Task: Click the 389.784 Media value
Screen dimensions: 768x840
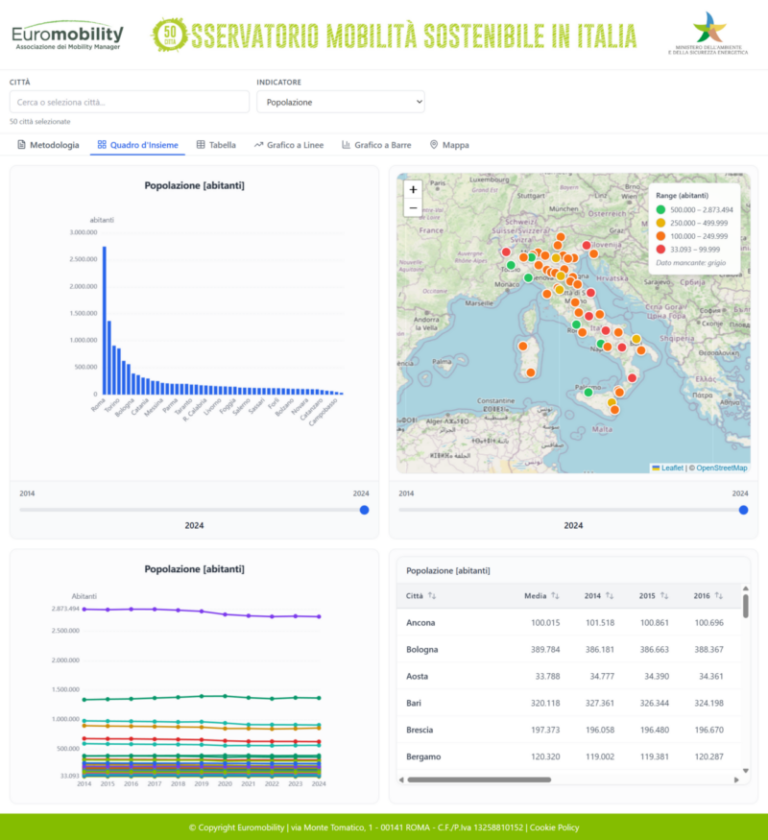Action: (x=545, y=649)
